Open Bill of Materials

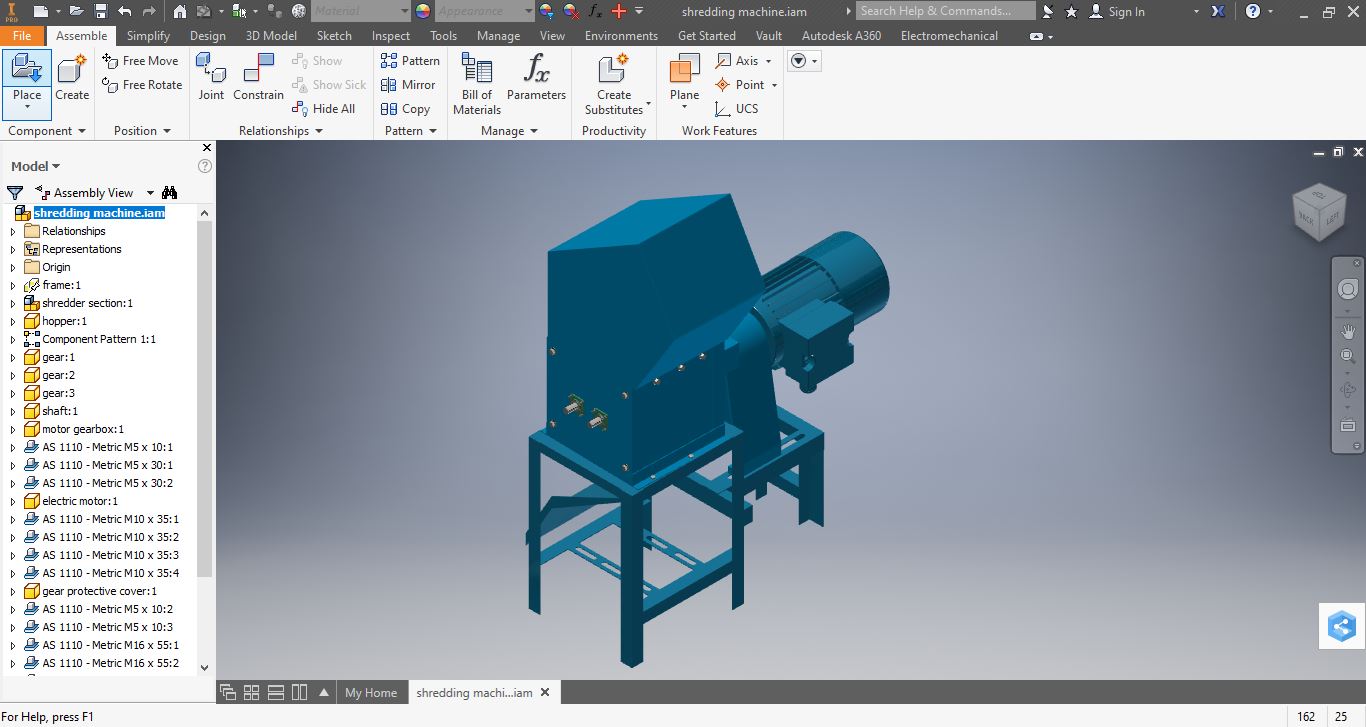[477, 84]
